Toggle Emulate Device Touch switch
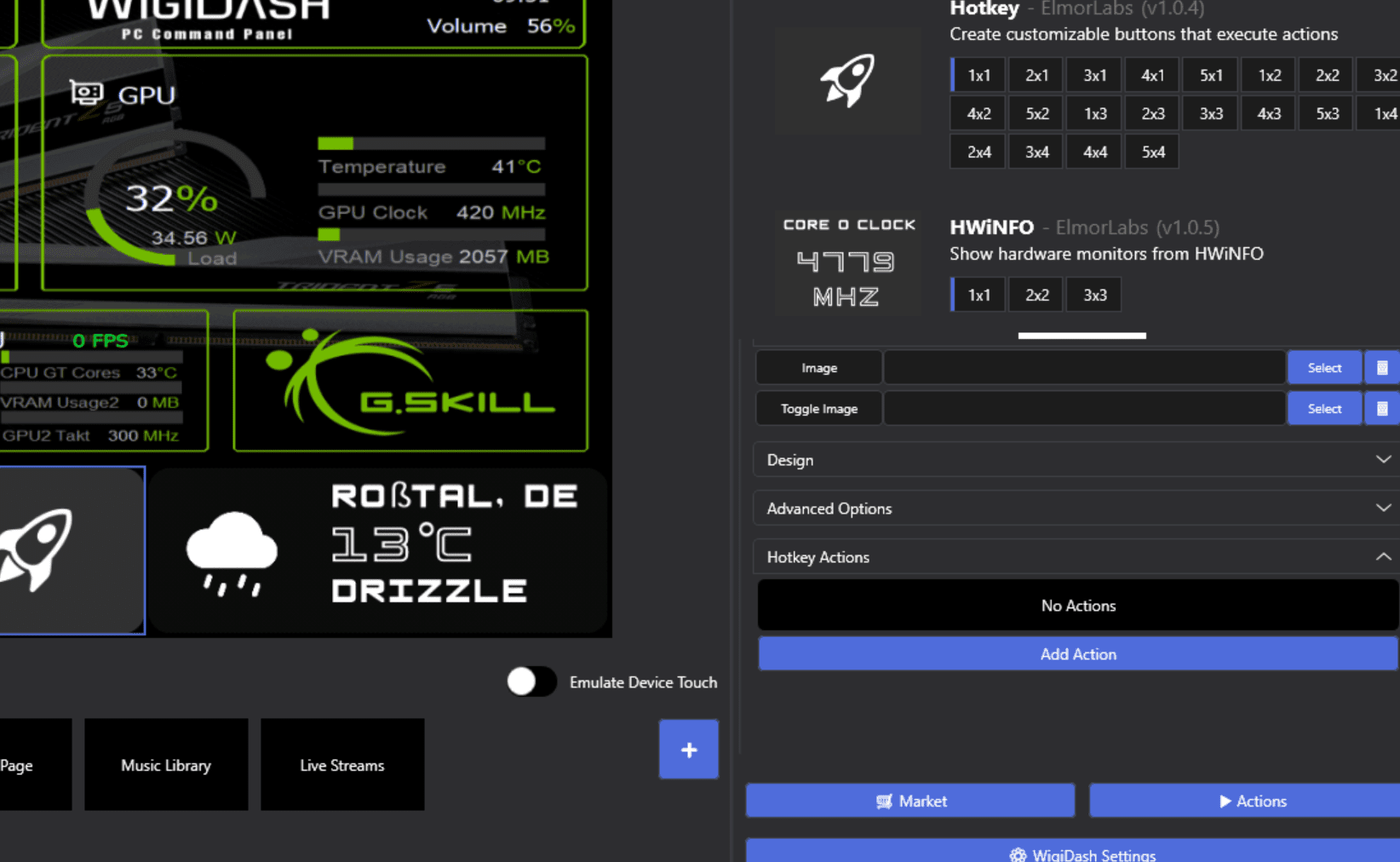Image resolution: width=1400 pixels, height=862 pixels. [x=531, y=681]
